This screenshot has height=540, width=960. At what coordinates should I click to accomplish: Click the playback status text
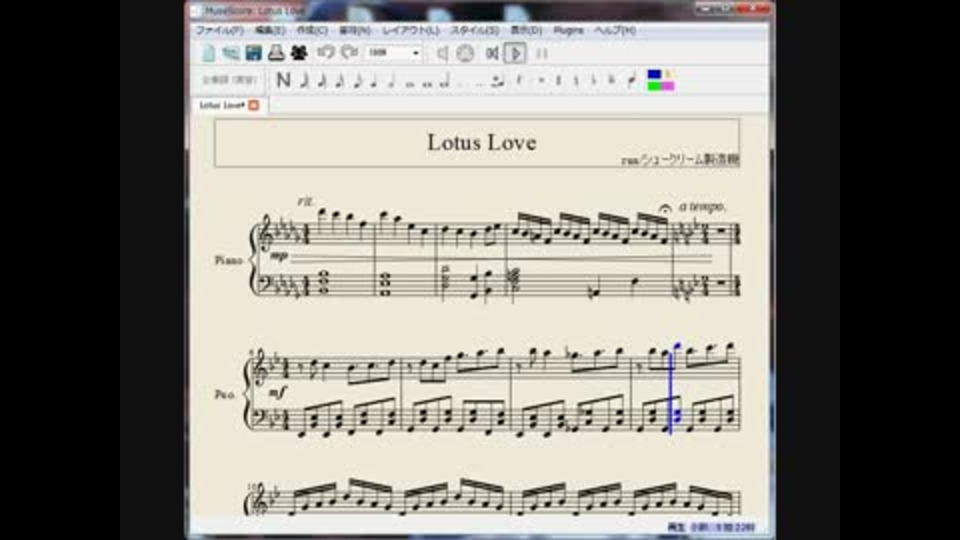(x=711, y=527)
